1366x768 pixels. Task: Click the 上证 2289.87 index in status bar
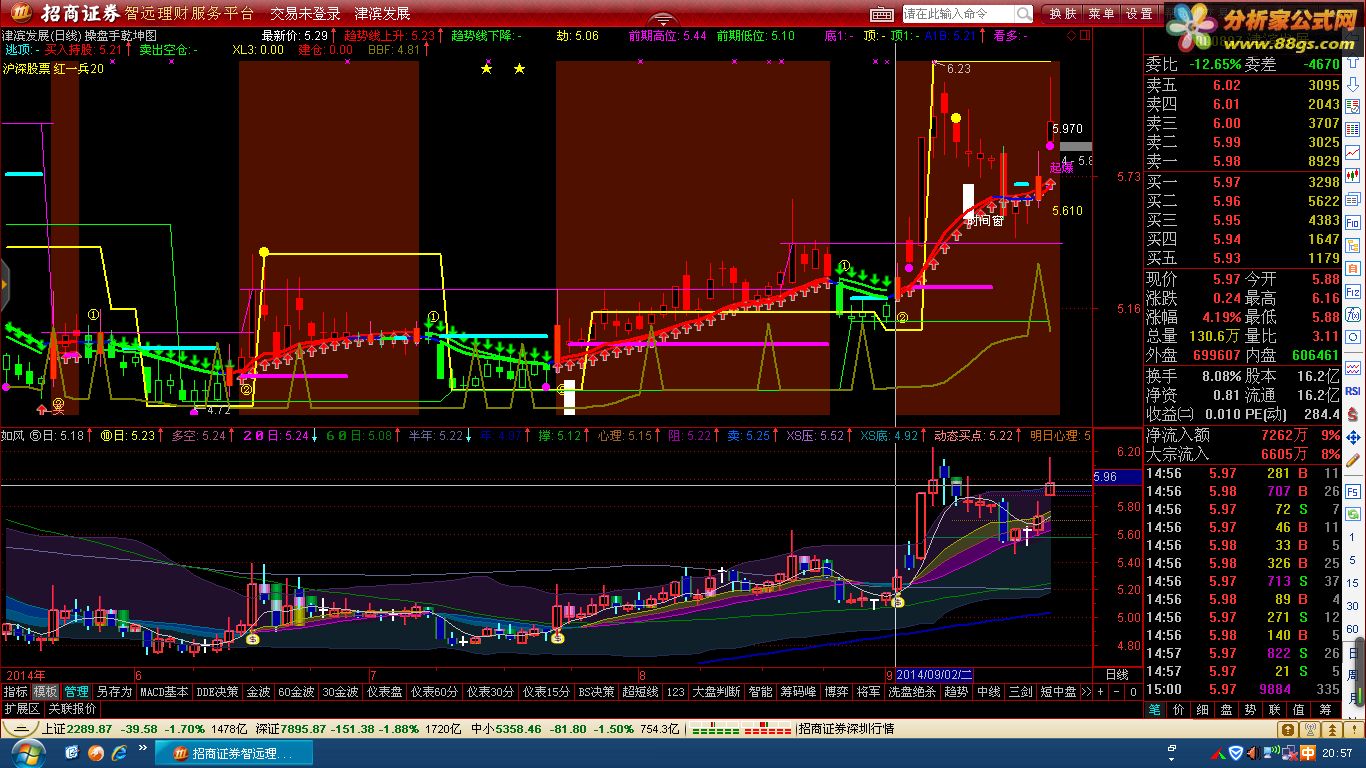pyautogui.click(x=78, y=729)
